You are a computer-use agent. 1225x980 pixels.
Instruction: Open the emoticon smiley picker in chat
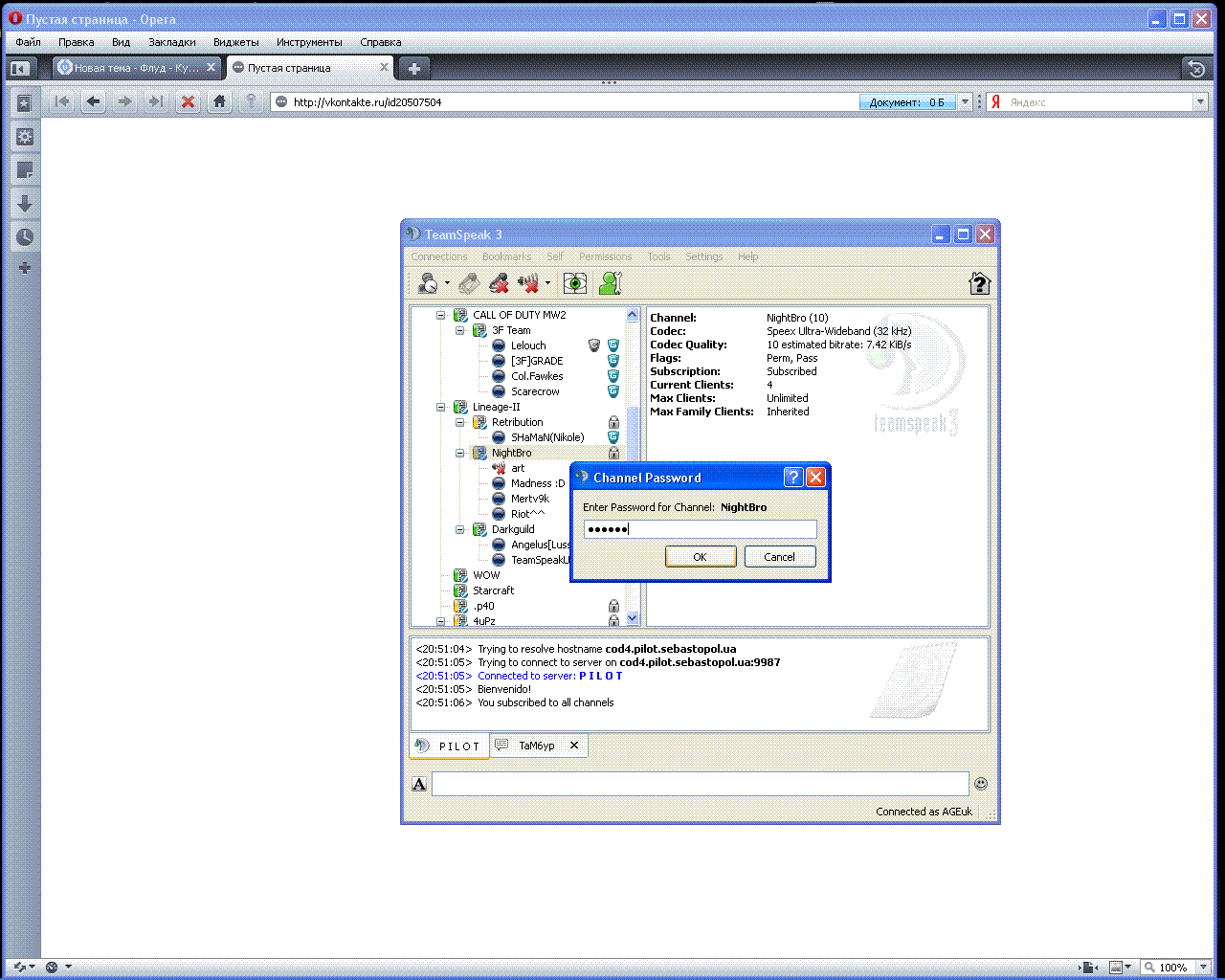981,784
